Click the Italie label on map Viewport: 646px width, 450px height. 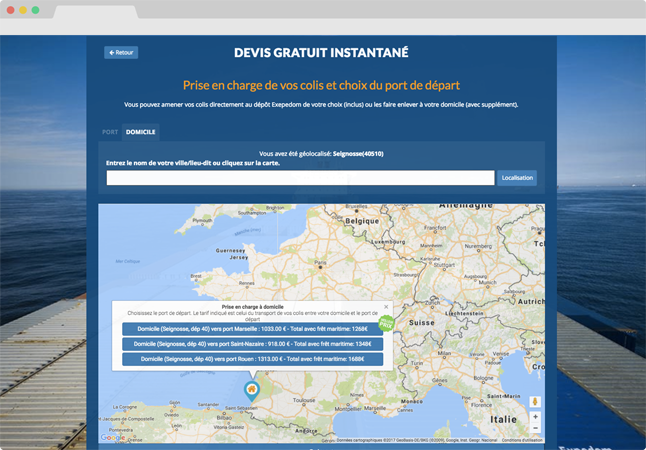[503, 420]
